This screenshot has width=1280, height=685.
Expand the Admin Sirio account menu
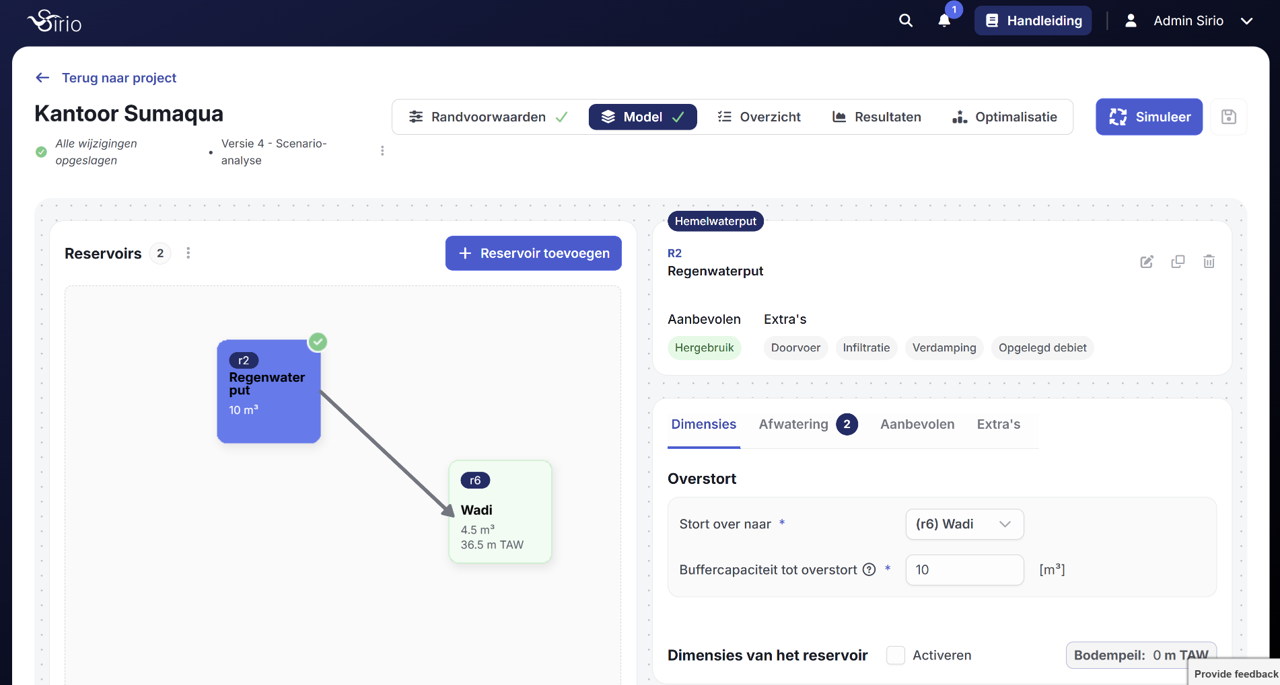1247,21
